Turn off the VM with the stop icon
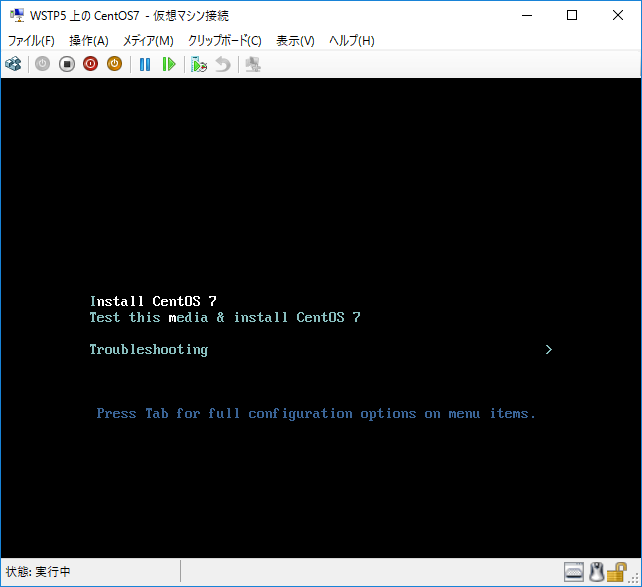This screenshot has width=642, height=587. coord(67,64)
